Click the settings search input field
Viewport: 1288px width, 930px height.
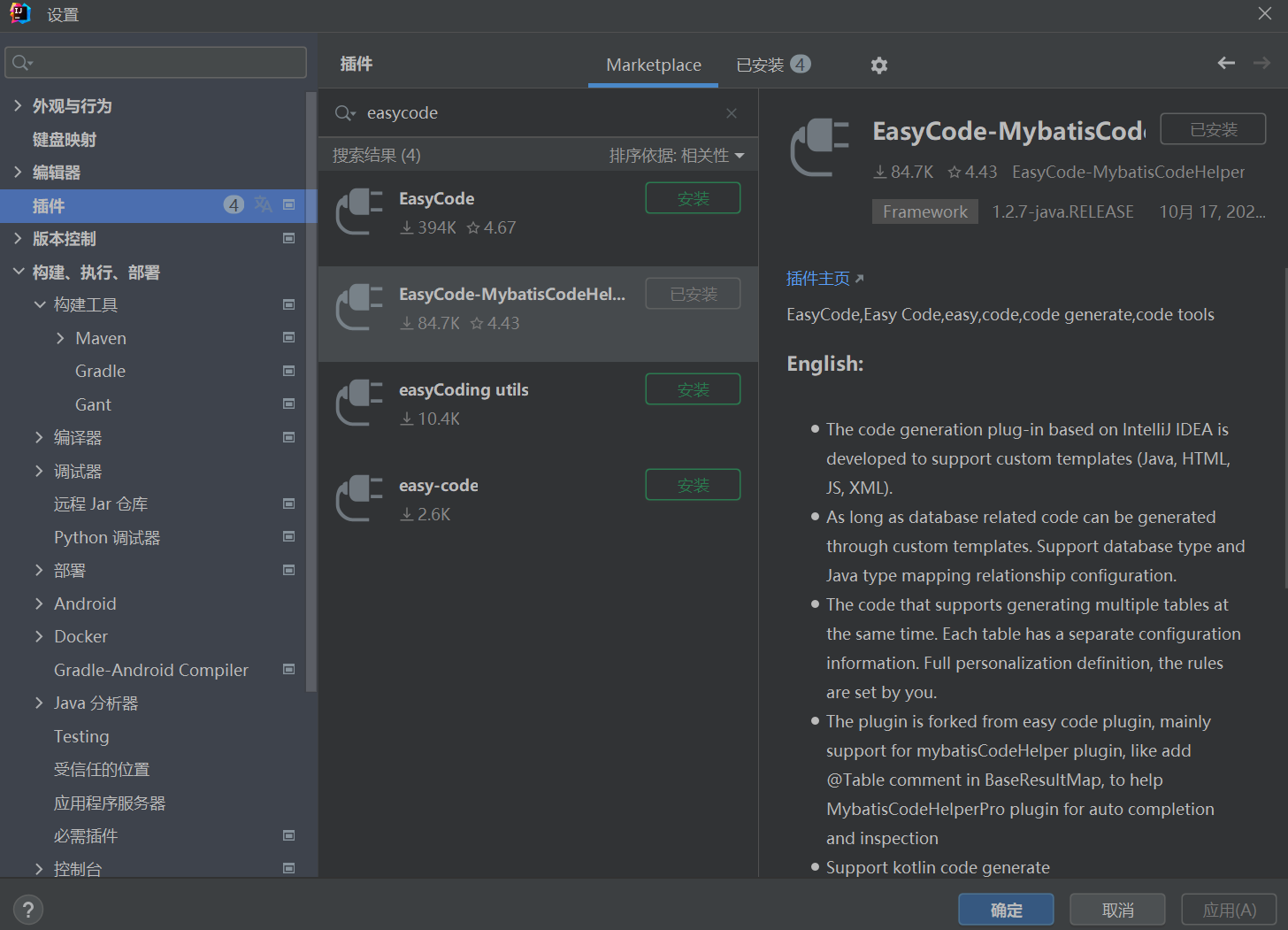click(156, 62)
